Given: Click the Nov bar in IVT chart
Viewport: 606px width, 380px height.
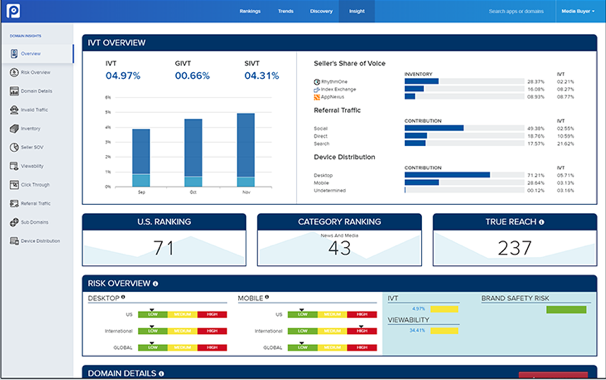Looking at the screenshot, I should pyautogui.click(x=246, y=150).
